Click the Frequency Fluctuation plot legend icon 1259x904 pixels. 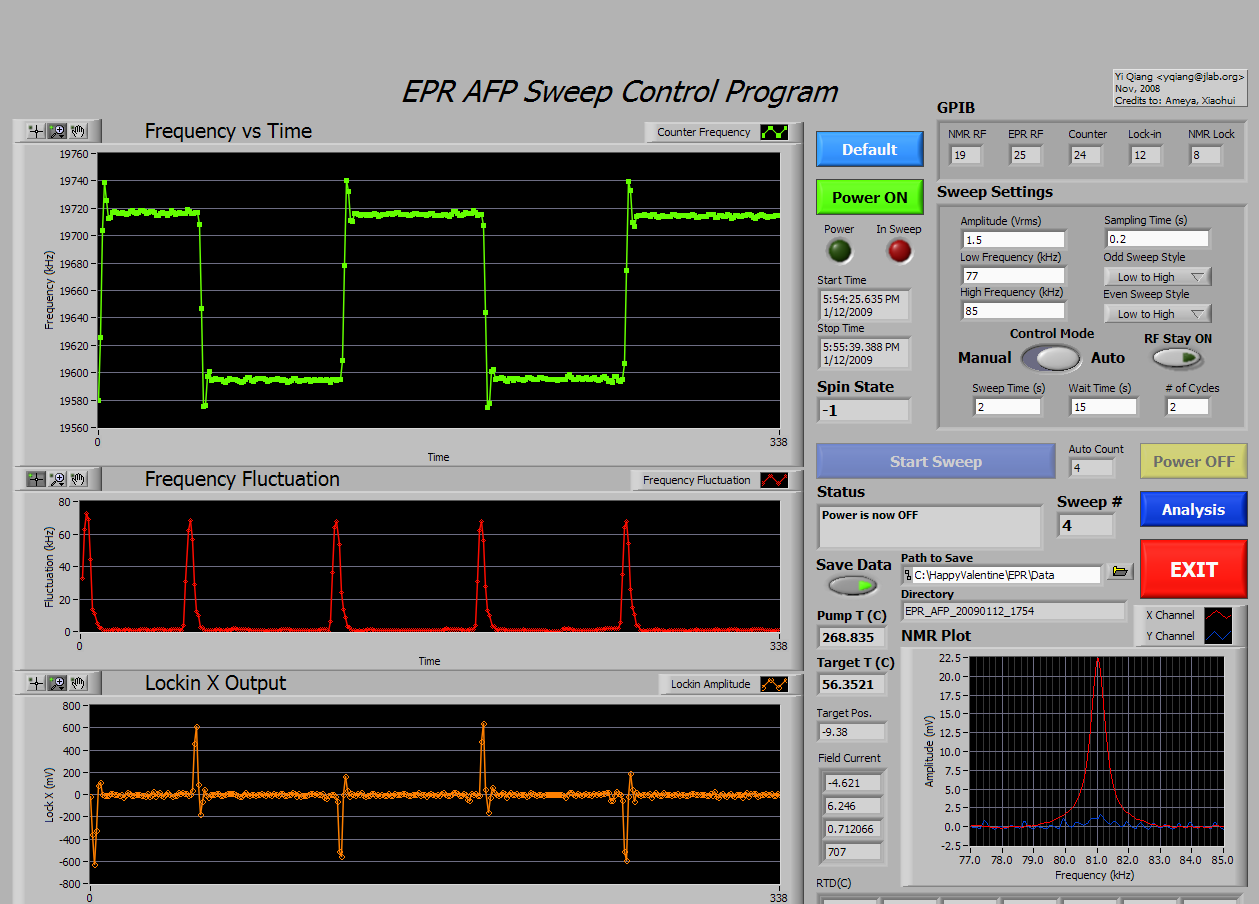click(x=774, y=480)
